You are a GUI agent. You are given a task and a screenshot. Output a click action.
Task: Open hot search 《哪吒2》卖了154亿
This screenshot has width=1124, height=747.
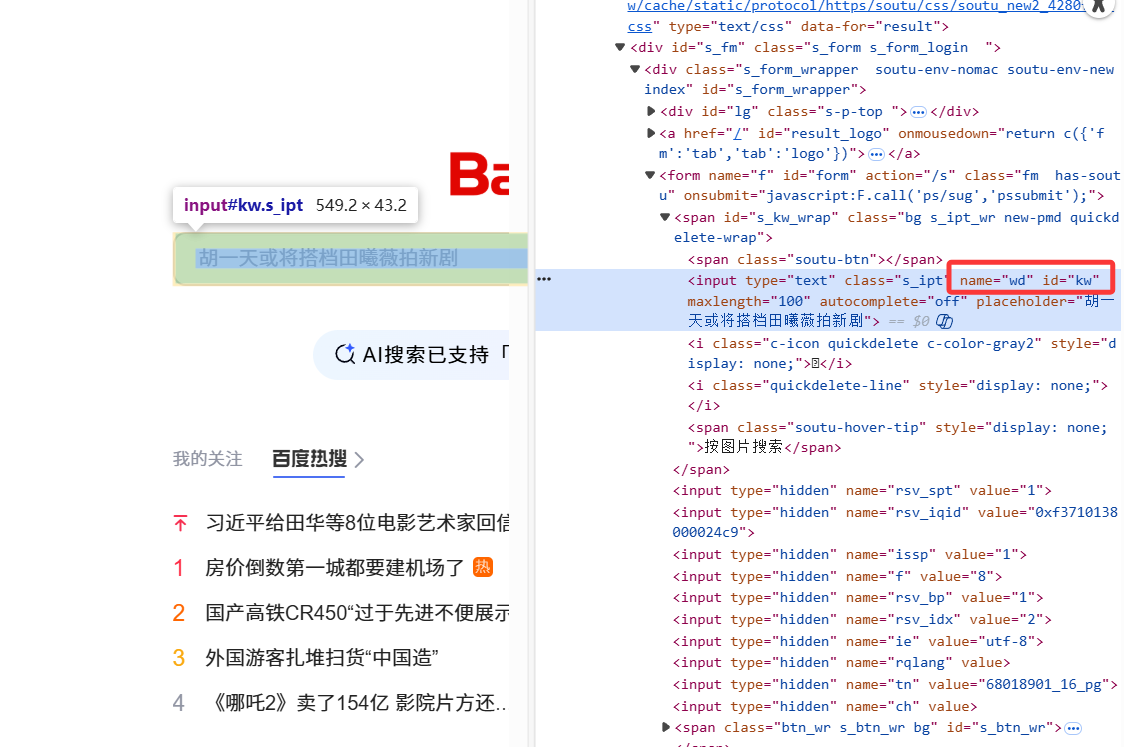coord(357,703)
